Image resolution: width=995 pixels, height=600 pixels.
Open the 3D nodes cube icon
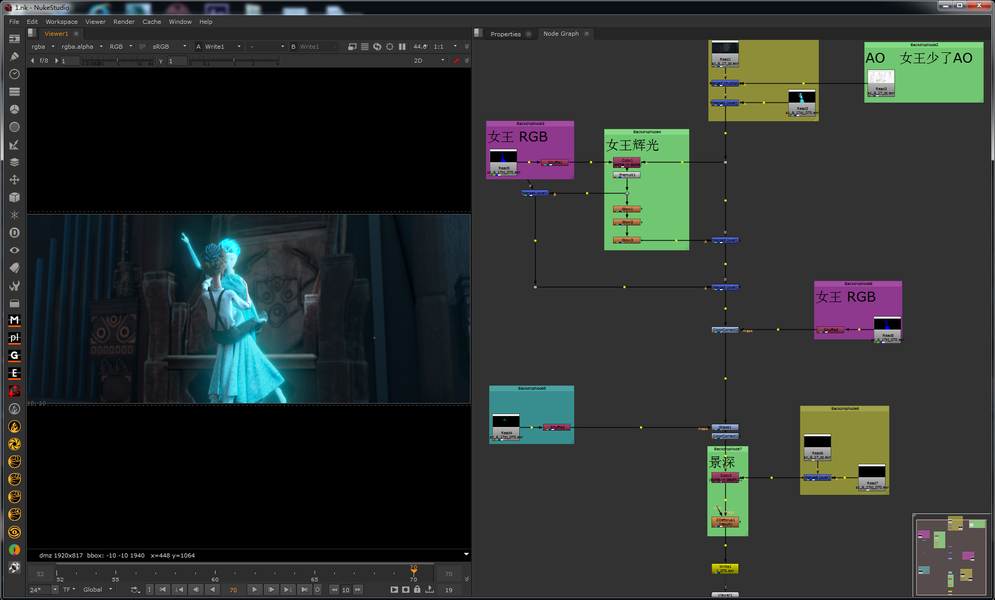(x=14, y=197)
